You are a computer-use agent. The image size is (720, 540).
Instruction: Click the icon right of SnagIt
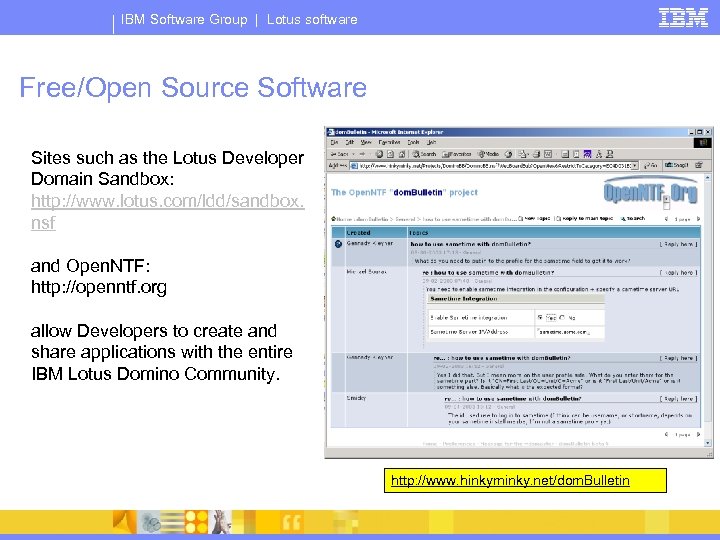tap(699, 165)
